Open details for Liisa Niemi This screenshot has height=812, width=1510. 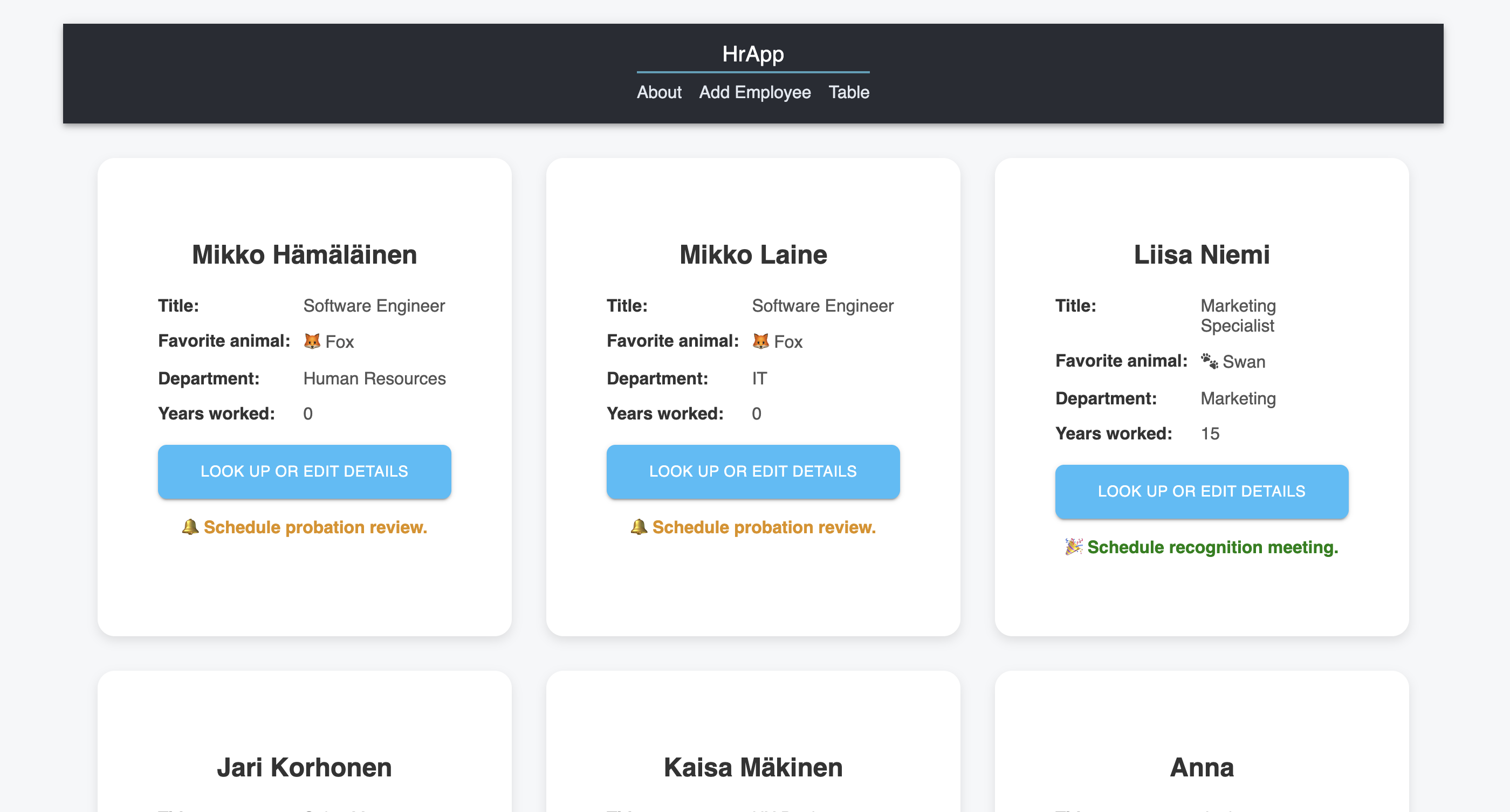1202,492
